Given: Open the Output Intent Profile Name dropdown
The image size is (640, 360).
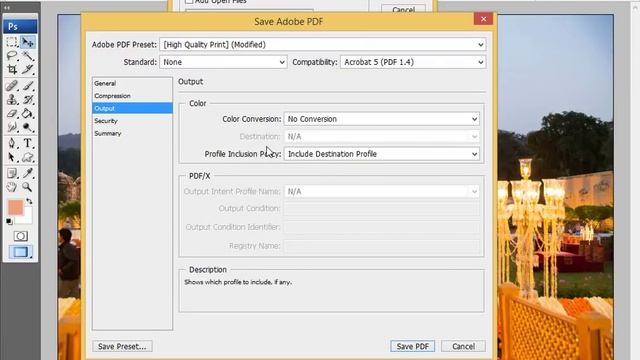Looking at the screenshot, I should coord(382,191).
